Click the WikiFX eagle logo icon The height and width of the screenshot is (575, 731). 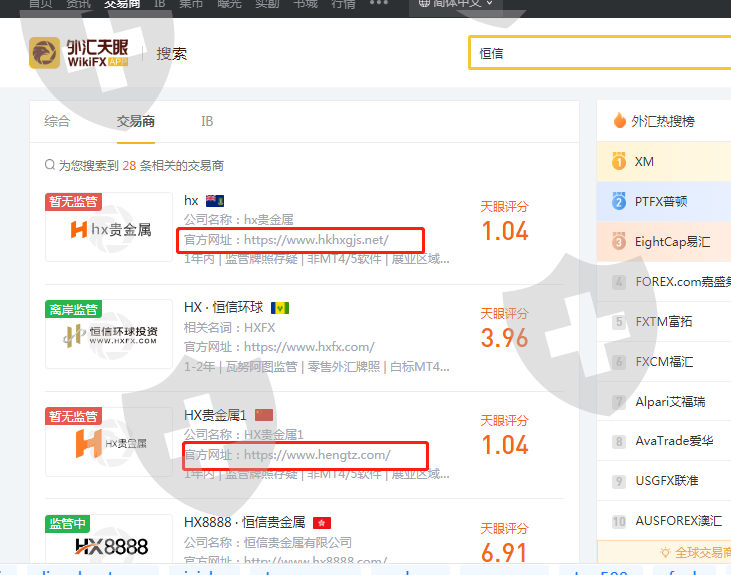[44, 53]
